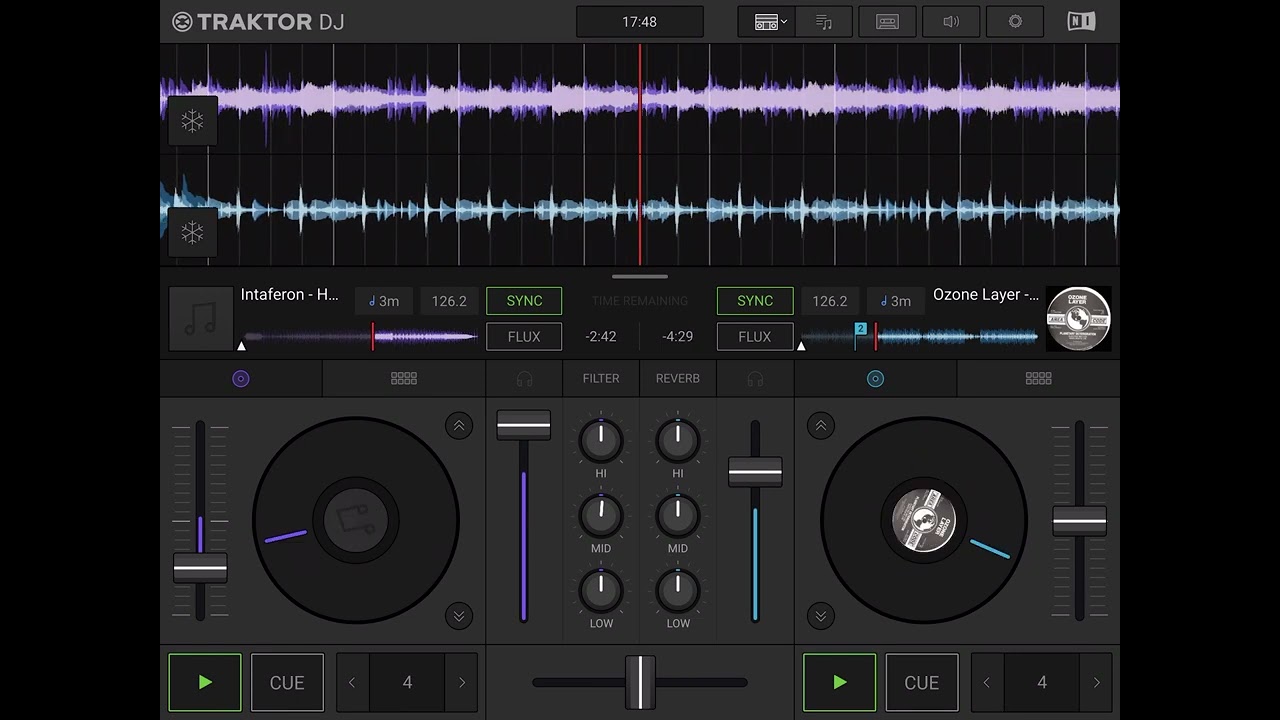The height and width of the screenshot is (720, 1280).
Task: Select the FILTER effect tab
Action: 601,379
